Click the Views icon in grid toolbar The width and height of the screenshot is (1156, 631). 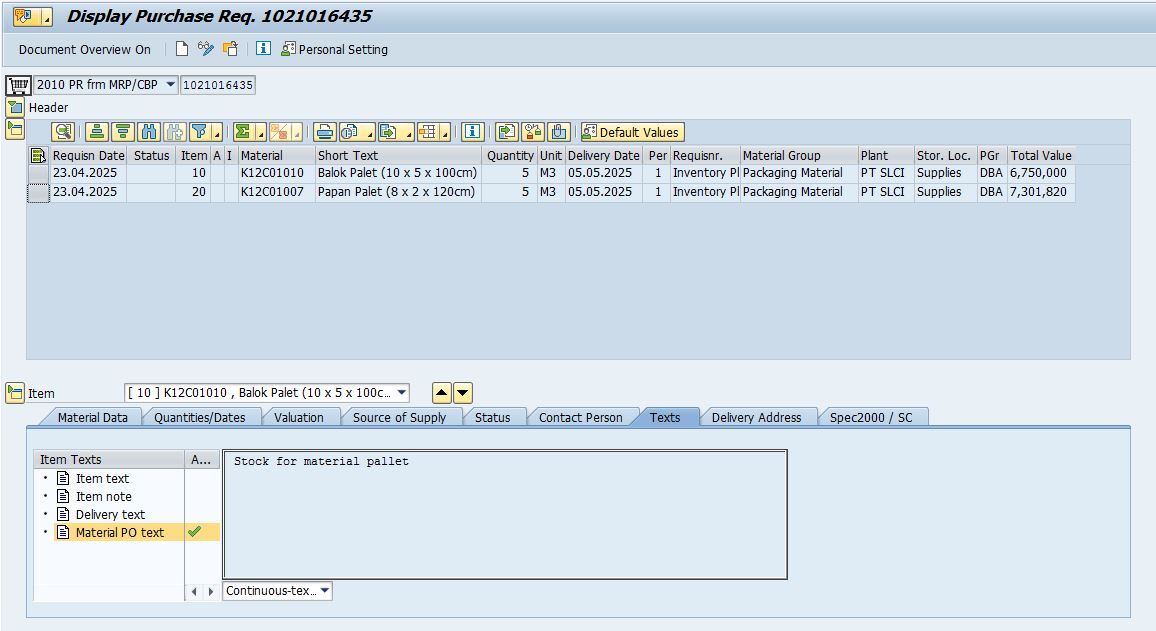349,132
